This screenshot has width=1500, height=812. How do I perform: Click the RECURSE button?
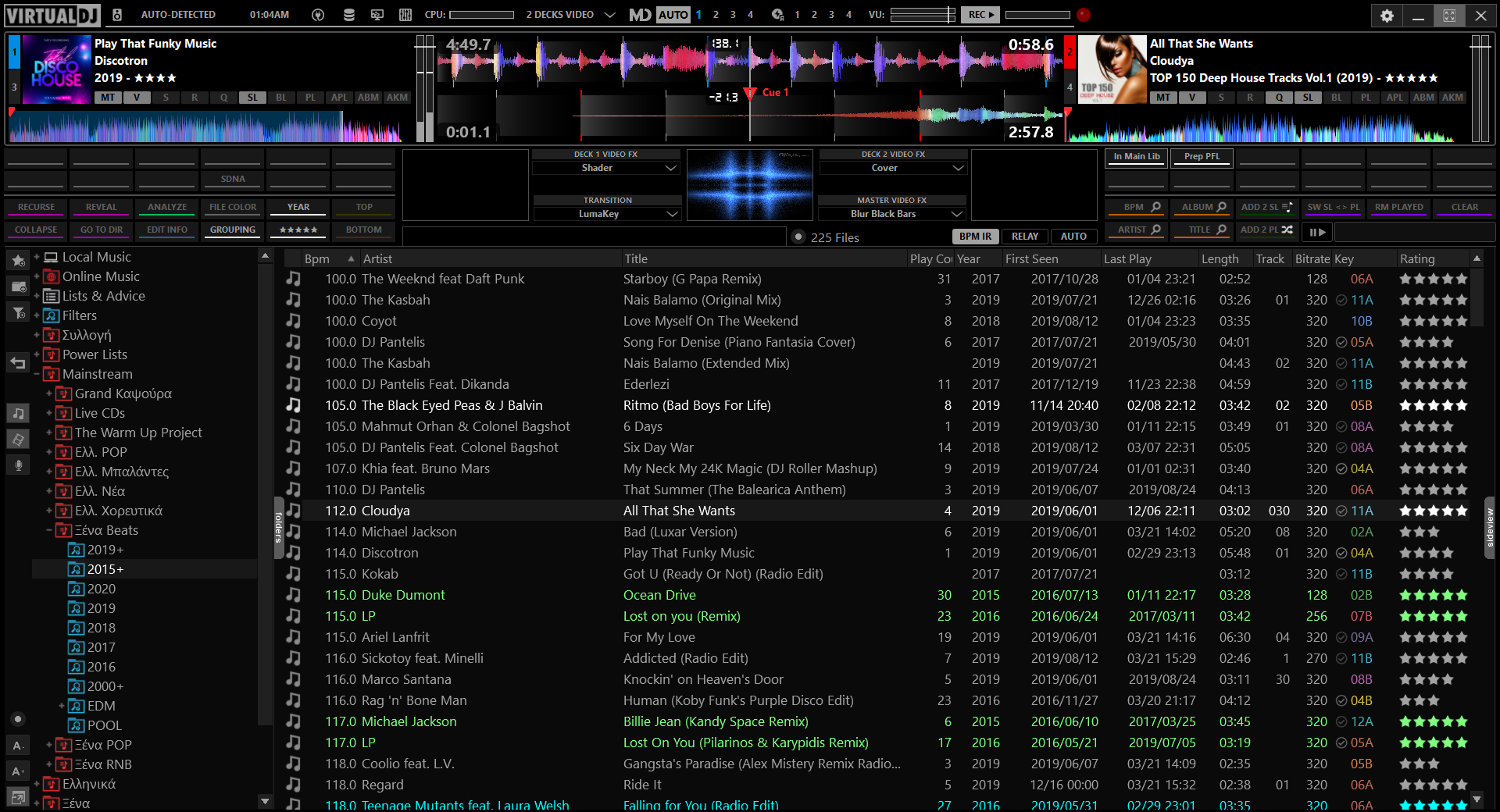36,208
